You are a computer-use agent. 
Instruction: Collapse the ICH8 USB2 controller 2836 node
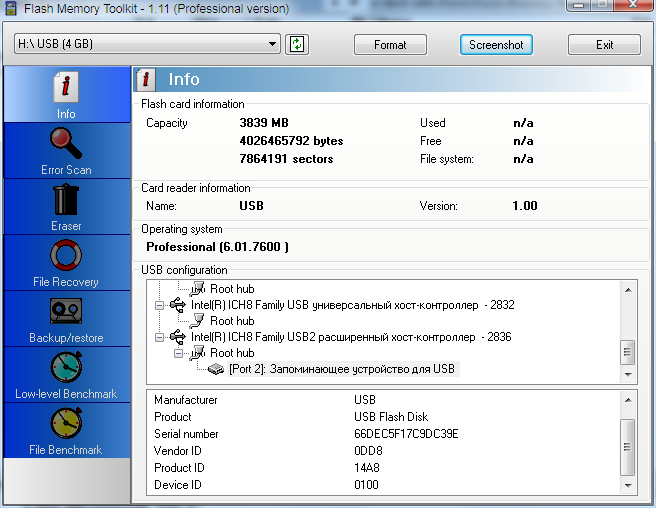[x=159, y=337]
